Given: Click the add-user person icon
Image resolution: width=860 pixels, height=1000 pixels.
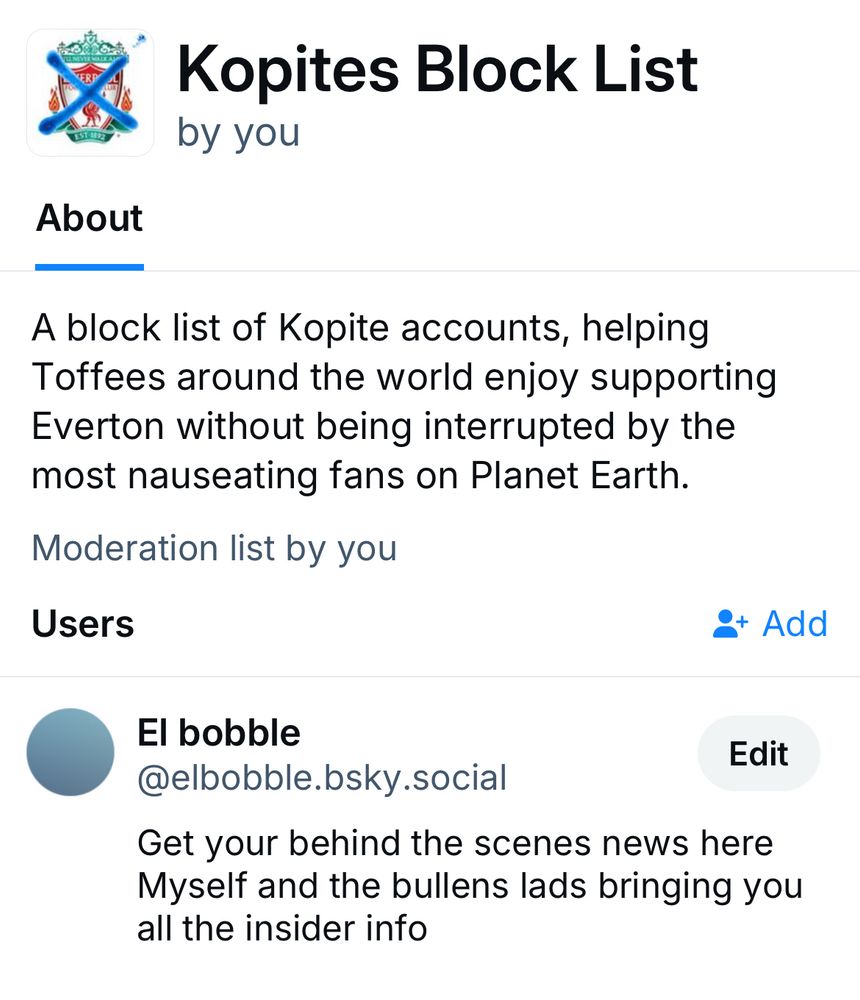Looking at the screenshot, I should [x=730, y=624].
